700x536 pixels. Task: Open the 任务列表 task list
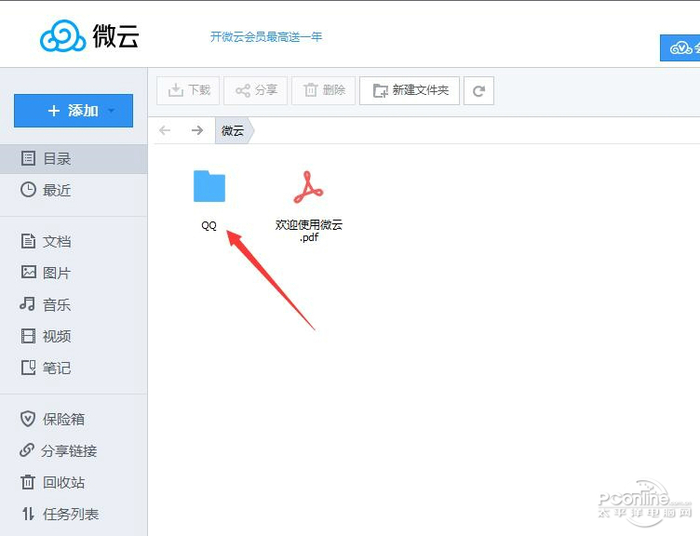point(74,514)
